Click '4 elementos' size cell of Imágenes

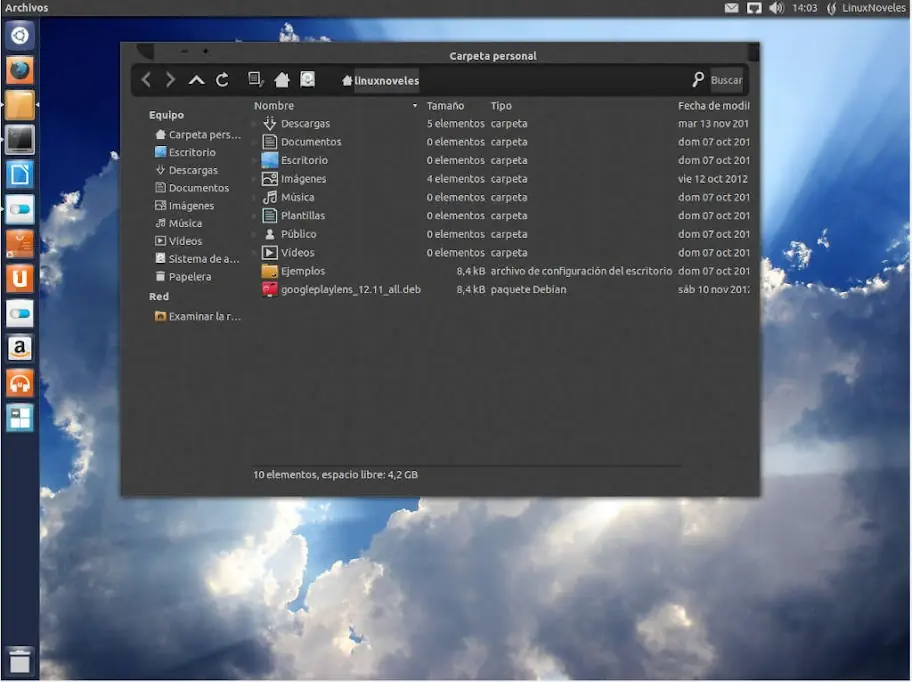pos(455,179)
